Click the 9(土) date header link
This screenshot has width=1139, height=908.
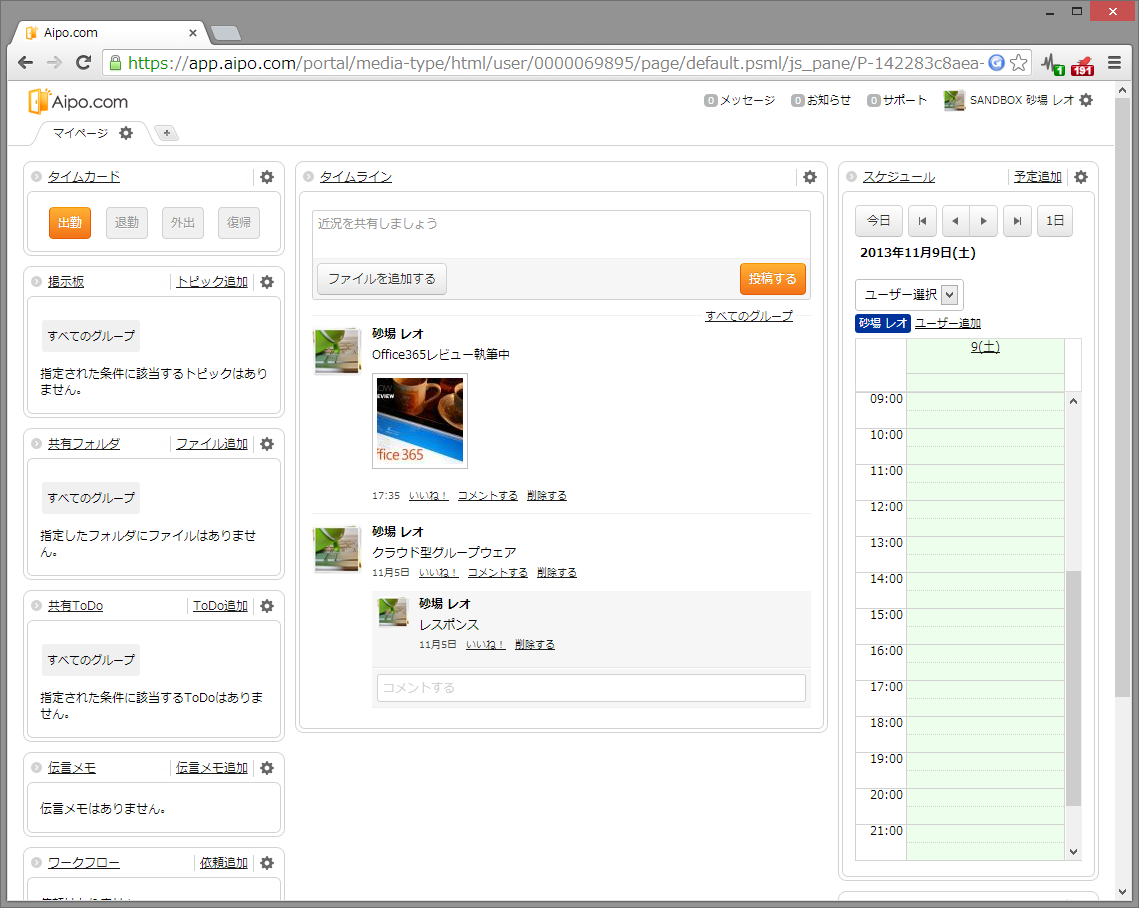tap(985, 347)
